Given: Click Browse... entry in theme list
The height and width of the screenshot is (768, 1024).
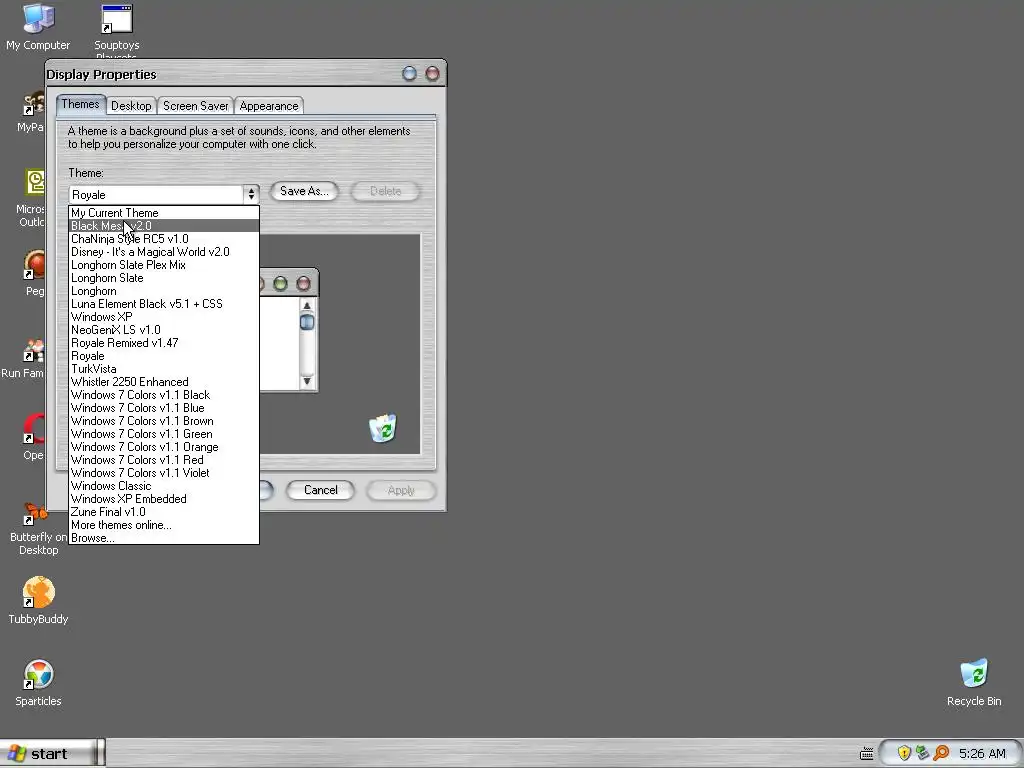Looking at the screenshot, I should coord(164,538).
